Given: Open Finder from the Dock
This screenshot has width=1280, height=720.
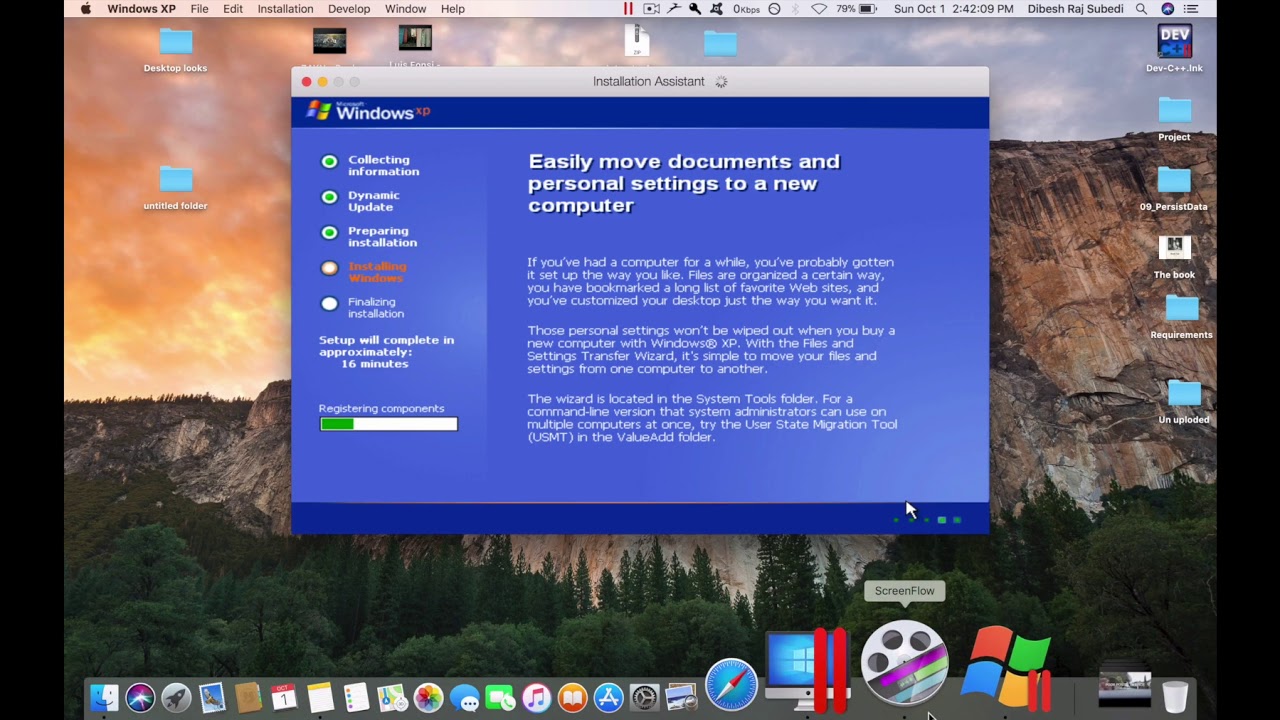Looking at the screenshot, I should (x=104, y=697).
